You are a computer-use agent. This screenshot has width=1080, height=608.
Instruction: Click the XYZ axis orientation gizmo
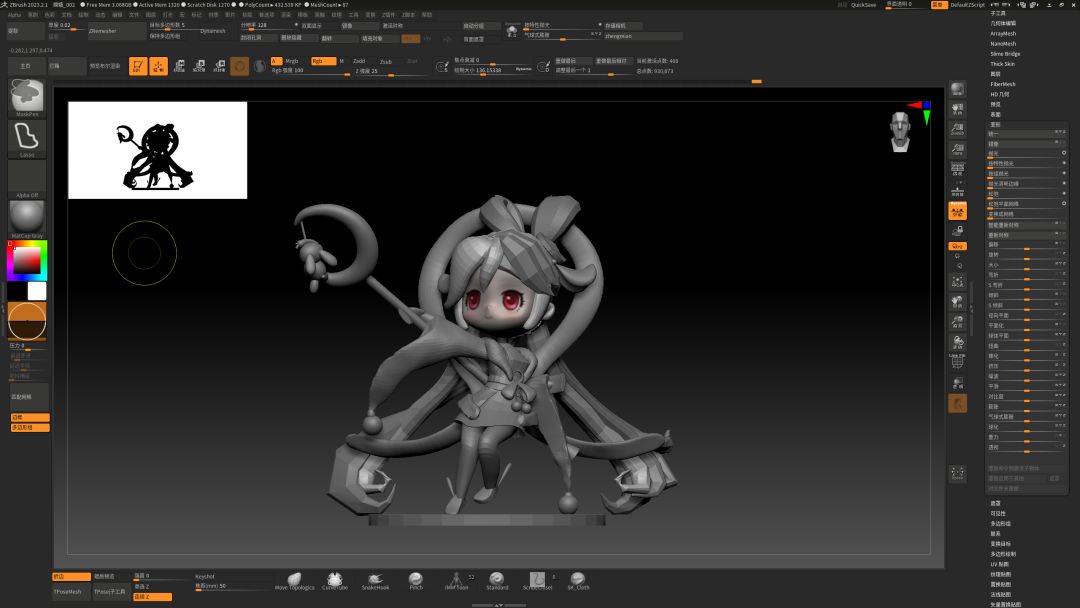coord(922,111)
